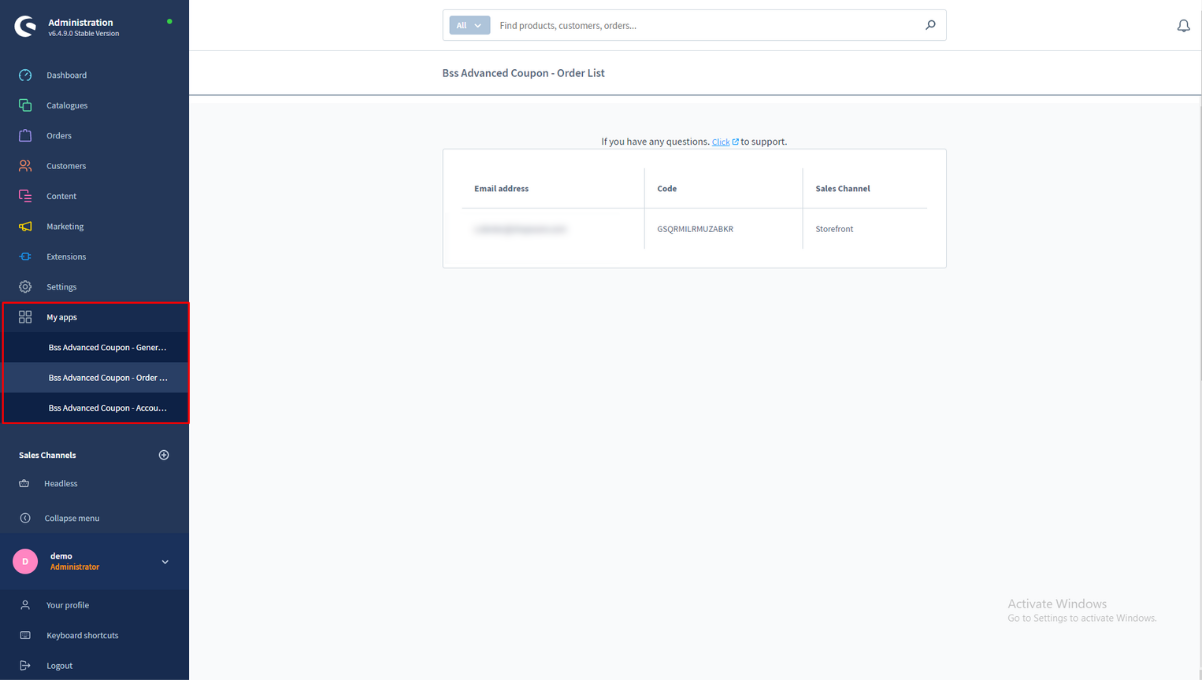Screen dimensions: 1202x680
Task: Click the Sales Channel column header
Action: pos(843,188)
